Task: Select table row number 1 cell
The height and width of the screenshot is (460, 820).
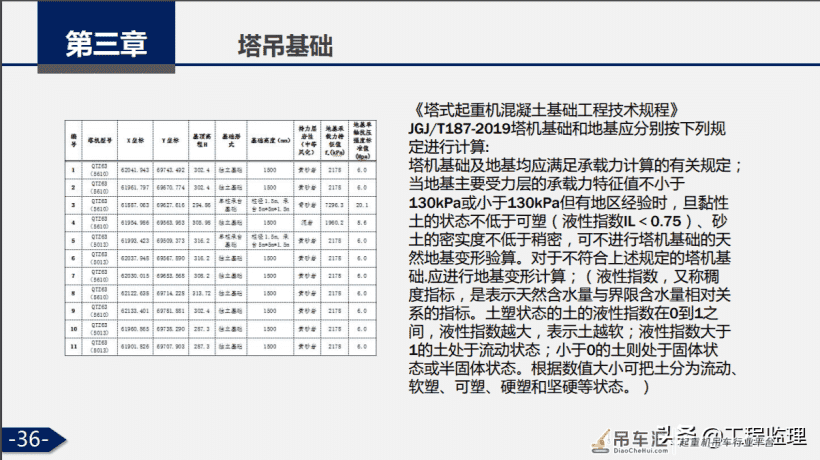Action: point(73,170)
